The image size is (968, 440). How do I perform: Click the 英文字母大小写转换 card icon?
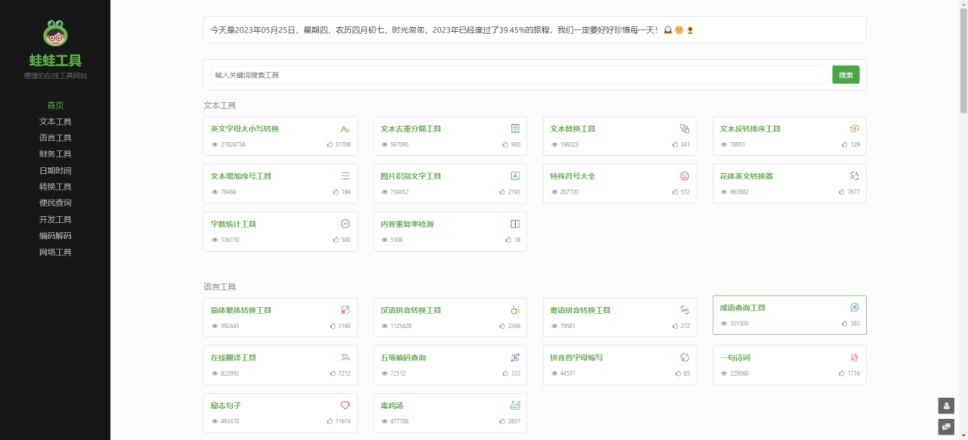pyautogui.click(x=345, y=129)
